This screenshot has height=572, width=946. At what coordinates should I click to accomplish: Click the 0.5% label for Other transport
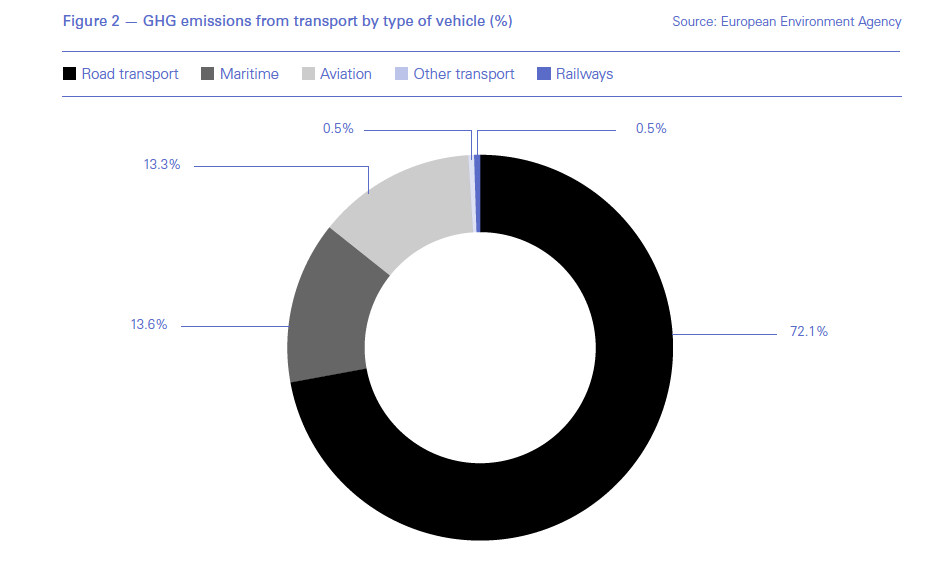pyautogui.click(x=337, y=129)
